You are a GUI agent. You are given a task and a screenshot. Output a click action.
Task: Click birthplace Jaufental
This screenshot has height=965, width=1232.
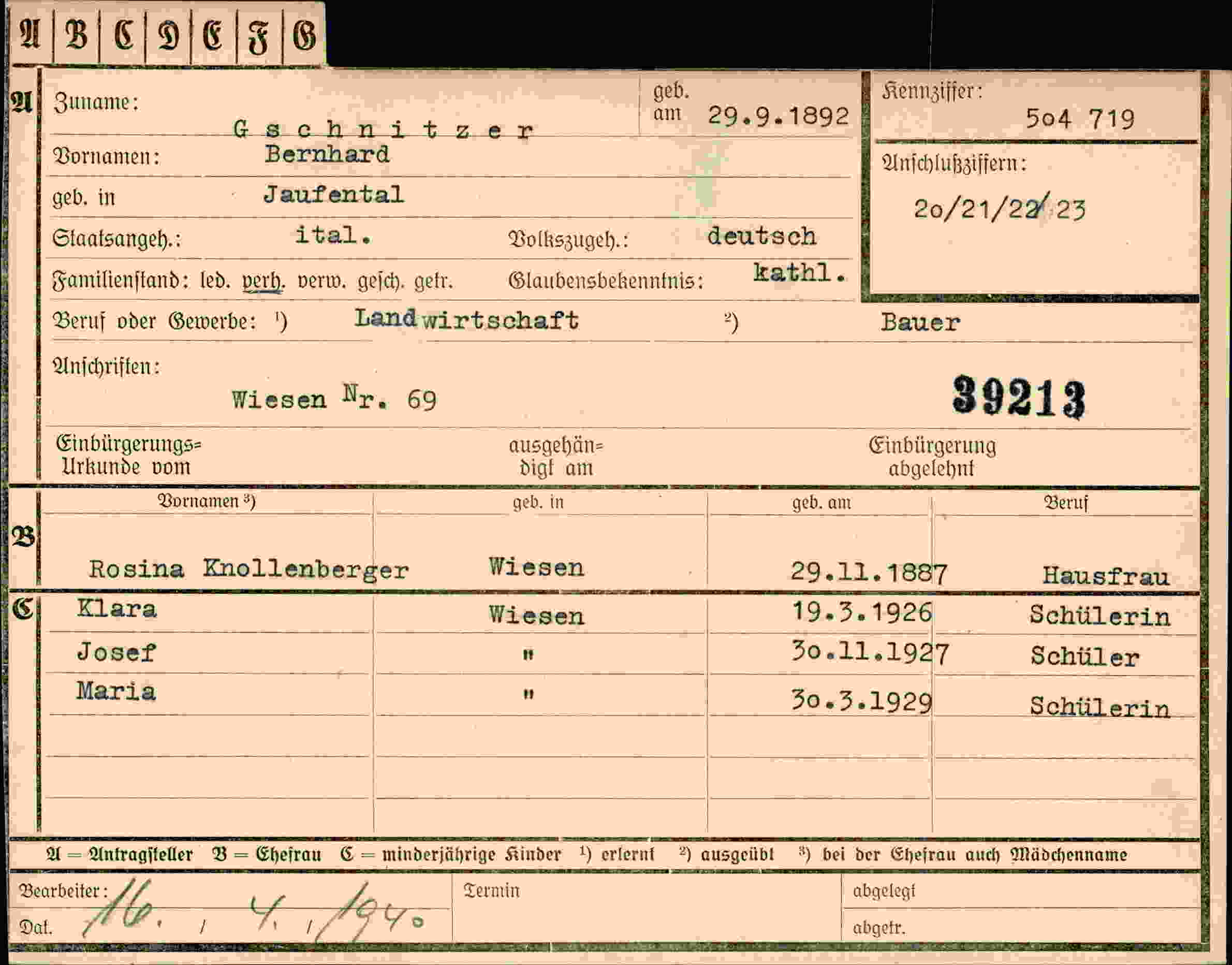tap(333, 195)
